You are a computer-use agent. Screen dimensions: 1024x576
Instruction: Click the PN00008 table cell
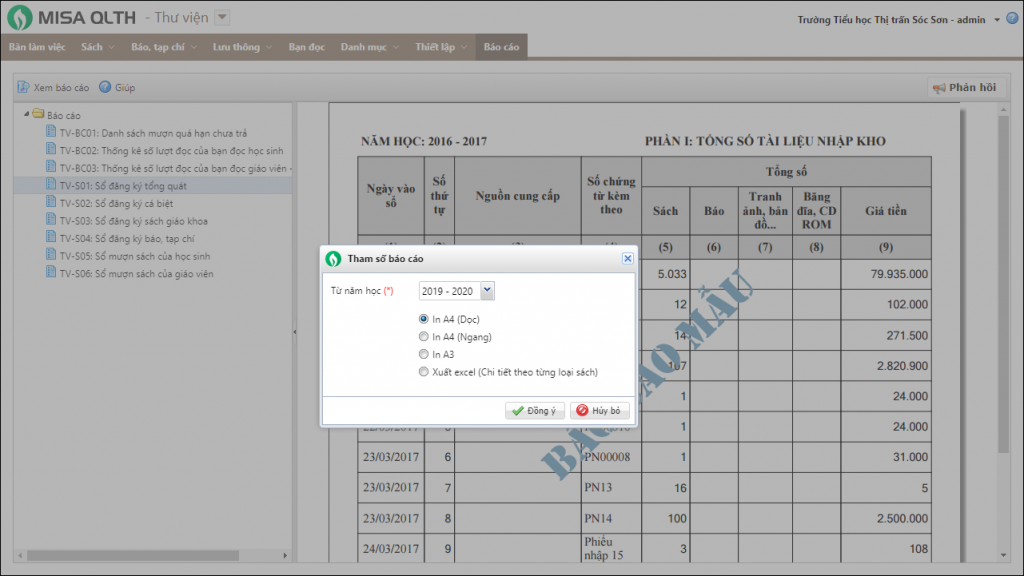(x=611, y=457)
